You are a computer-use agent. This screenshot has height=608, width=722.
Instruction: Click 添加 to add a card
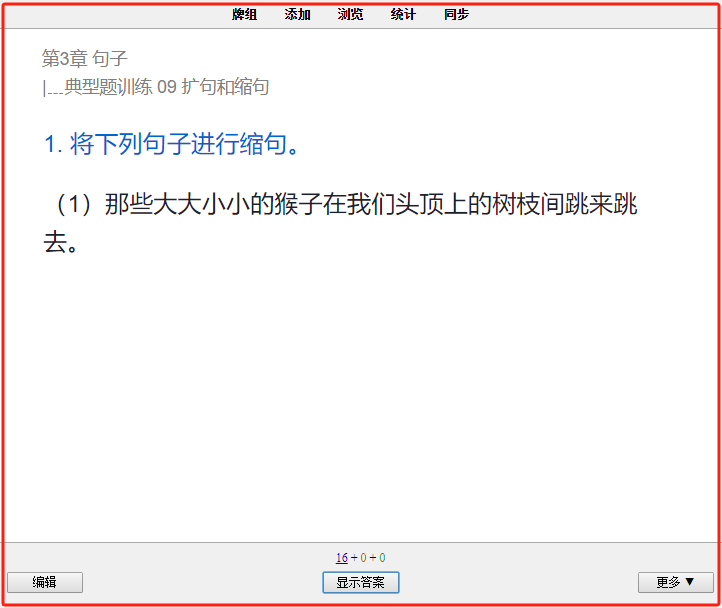pyautogui.click(x=297, y=14)
